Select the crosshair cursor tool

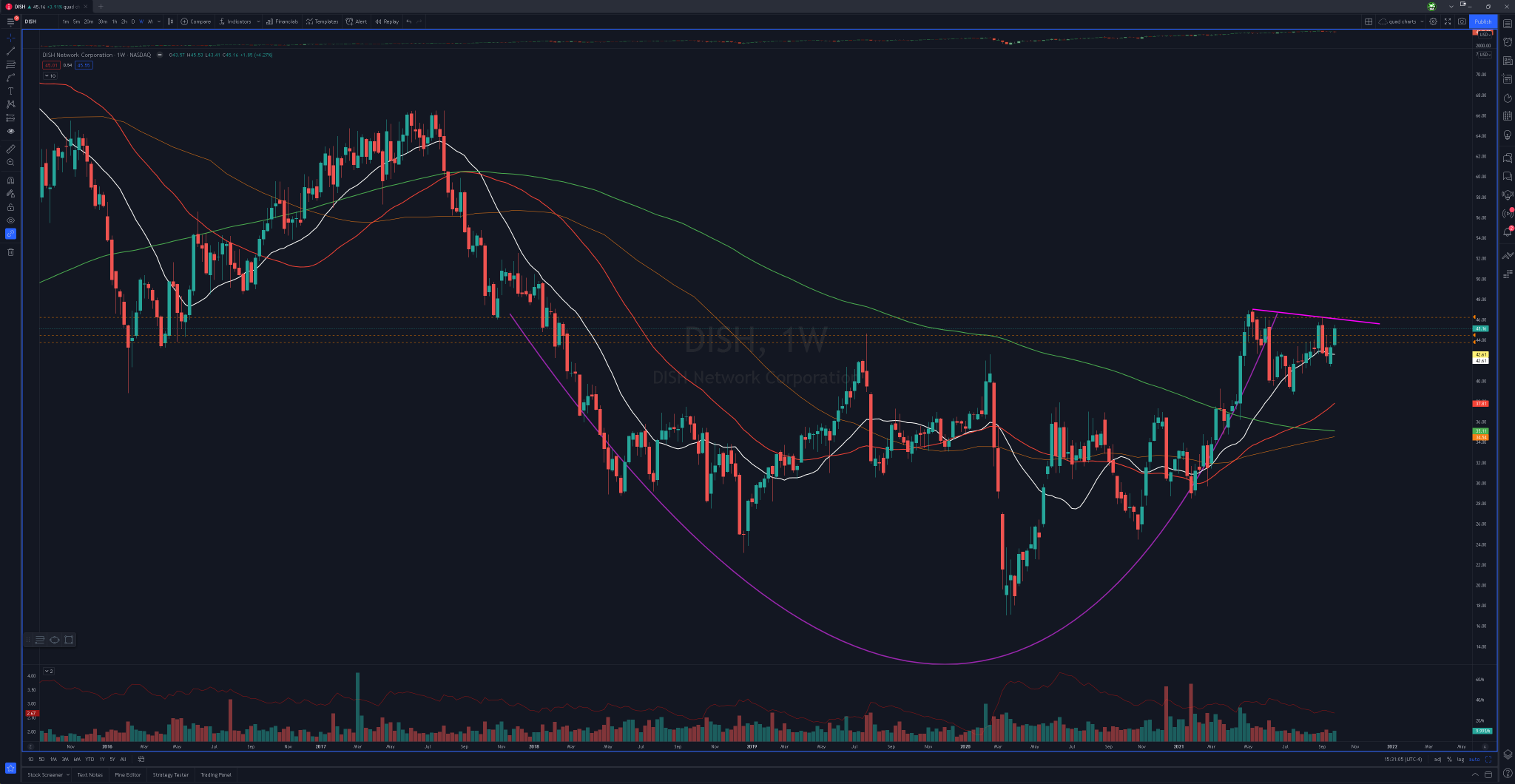click(10, 38)
